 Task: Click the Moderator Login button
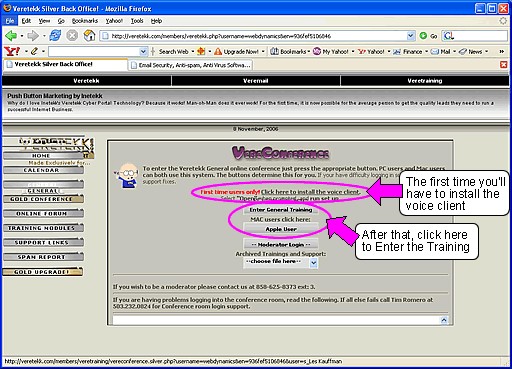tap(281, 245)
